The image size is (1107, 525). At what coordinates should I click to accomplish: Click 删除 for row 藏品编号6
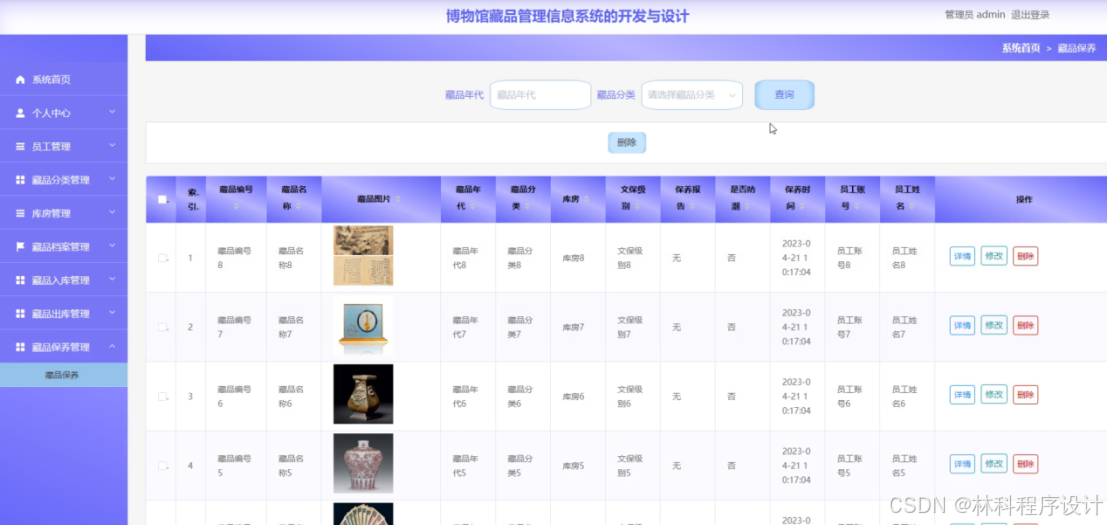point(1025,394)
